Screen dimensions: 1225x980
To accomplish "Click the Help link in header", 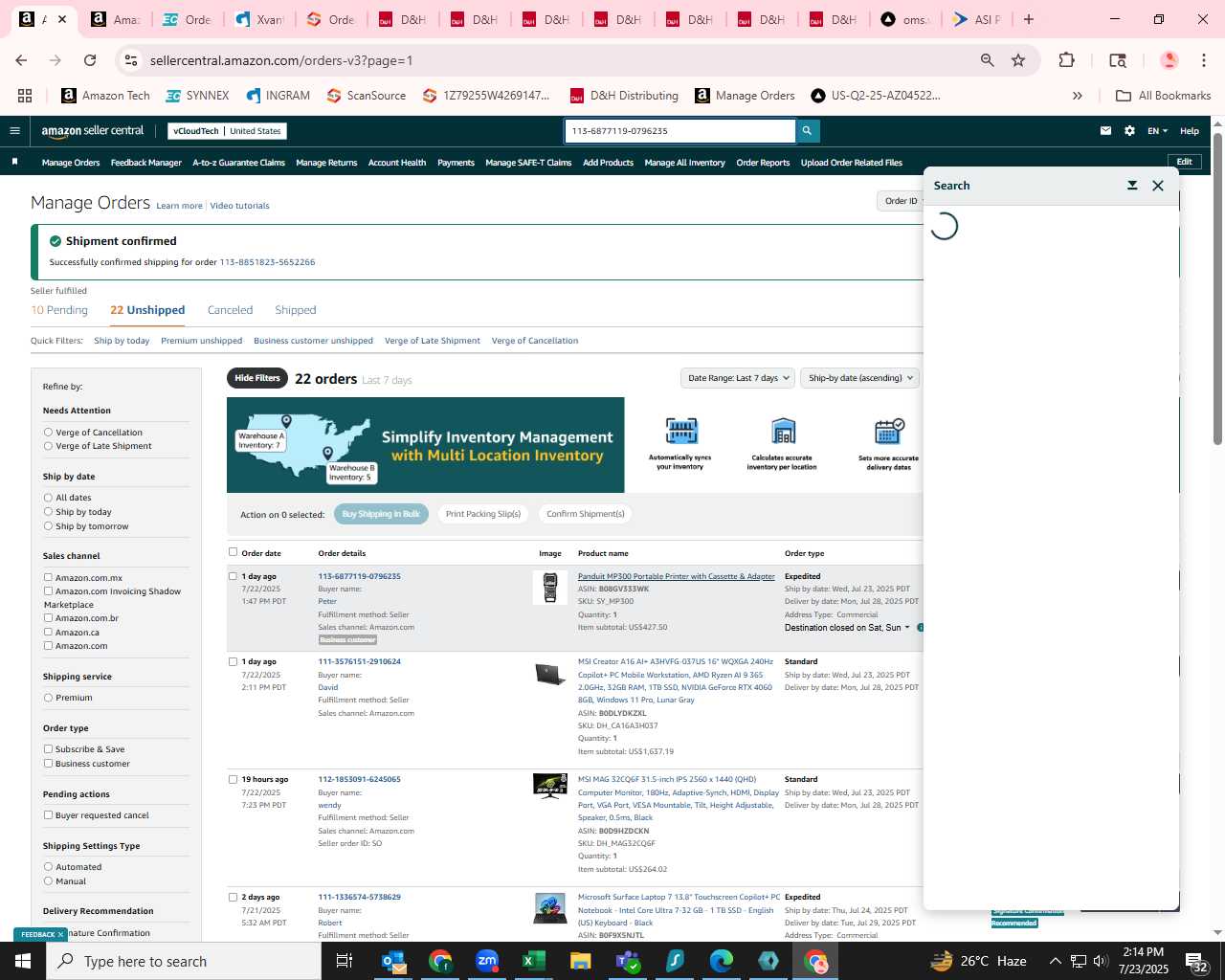I will pos(1190,131).
